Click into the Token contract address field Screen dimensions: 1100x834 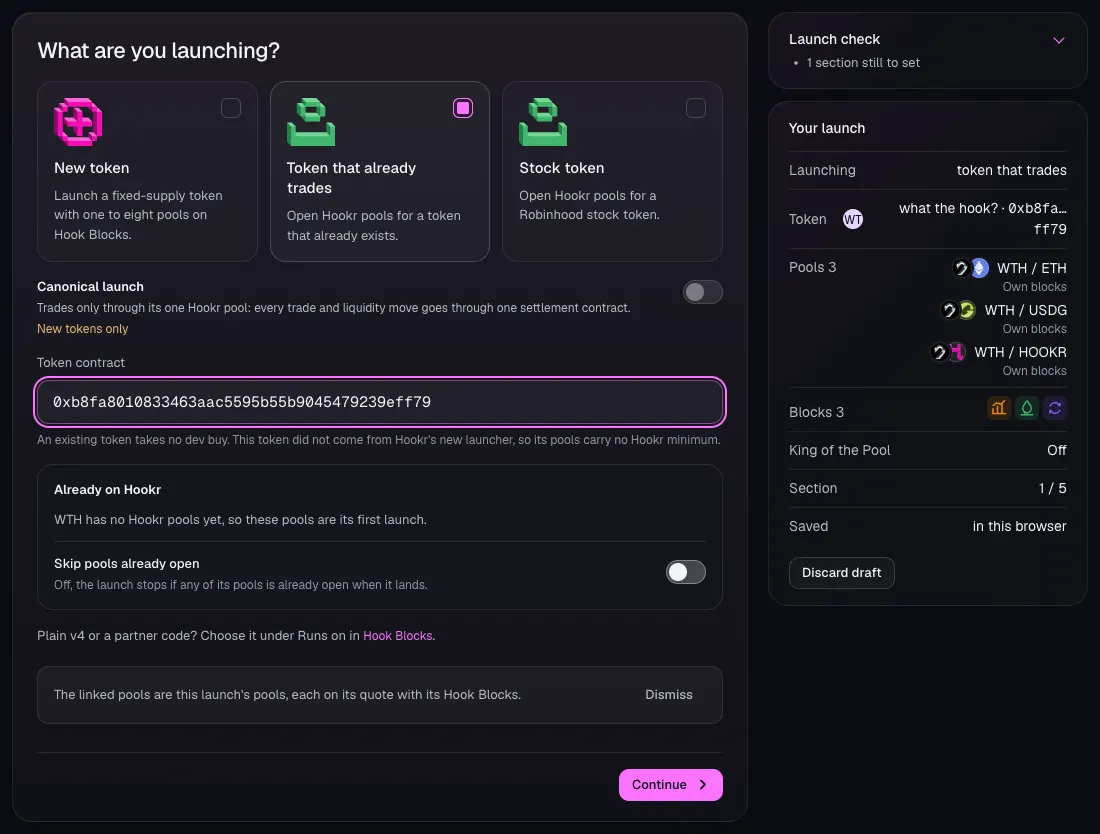(x=380, y=402)
